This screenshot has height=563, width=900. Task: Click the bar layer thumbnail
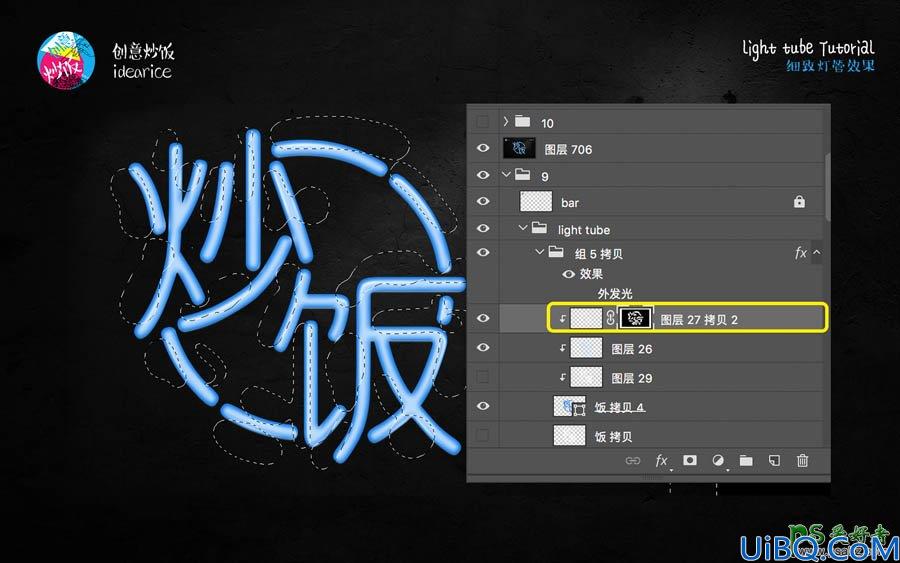pos(536,201)
